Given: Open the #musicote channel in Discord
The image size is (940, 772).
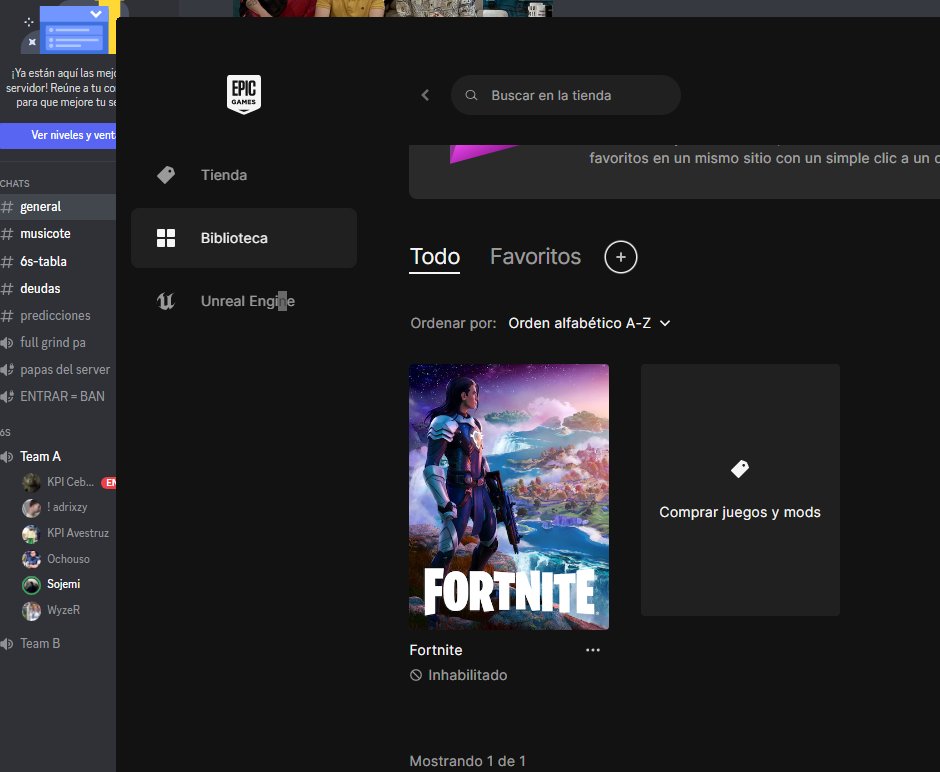Looking at the screenshot, I should pyautogui.click(x=58, y=234).
